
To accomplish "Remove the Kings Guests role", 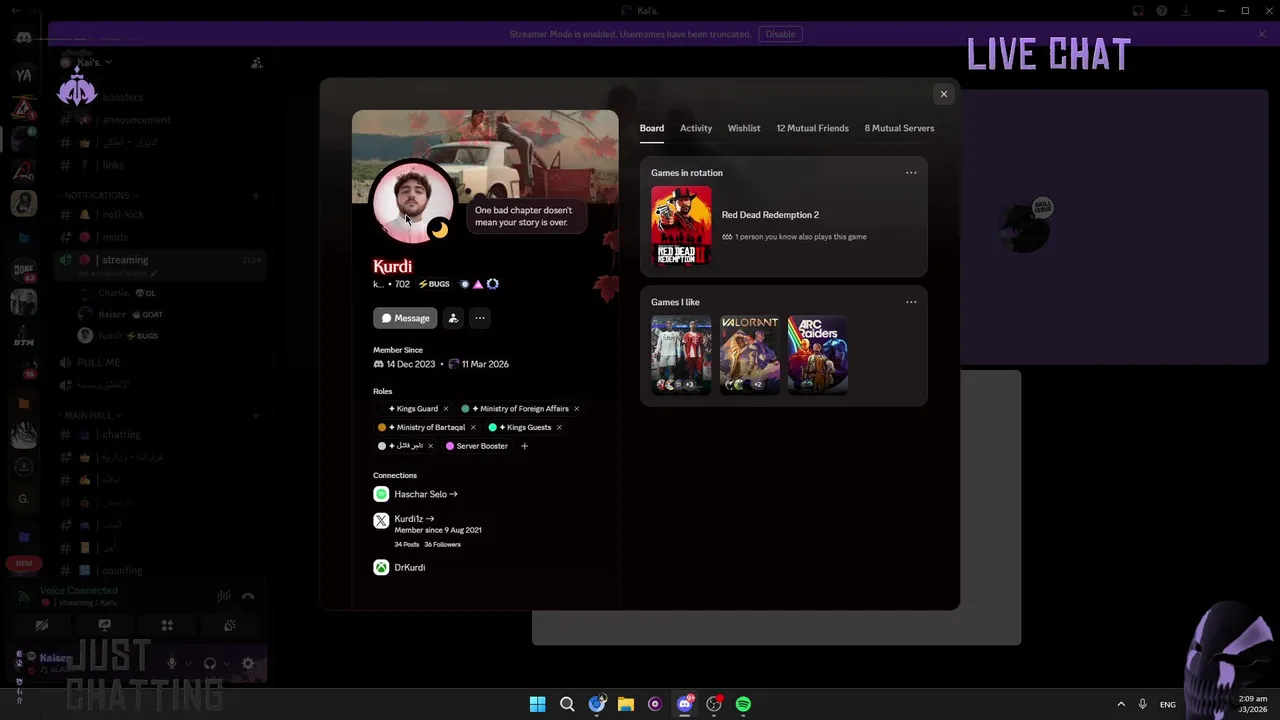I will coord(559,427).
